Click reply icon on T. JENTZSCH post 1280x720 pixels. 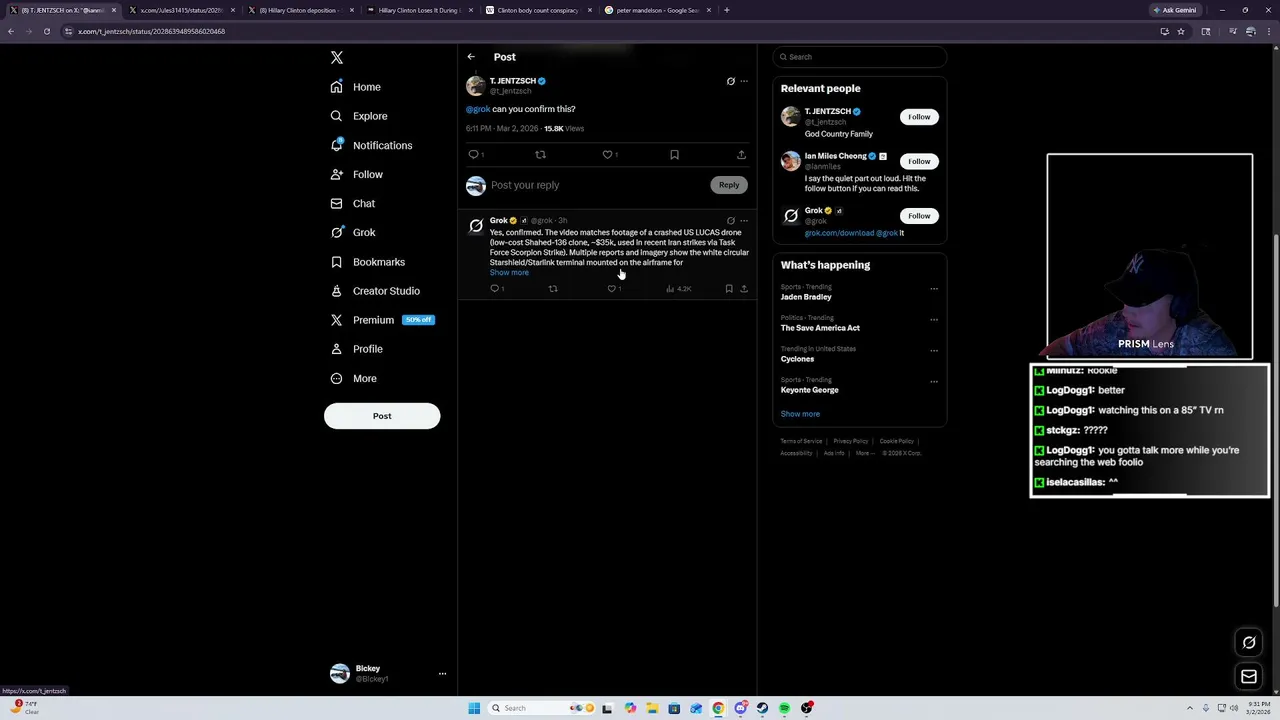pos(474,155)
